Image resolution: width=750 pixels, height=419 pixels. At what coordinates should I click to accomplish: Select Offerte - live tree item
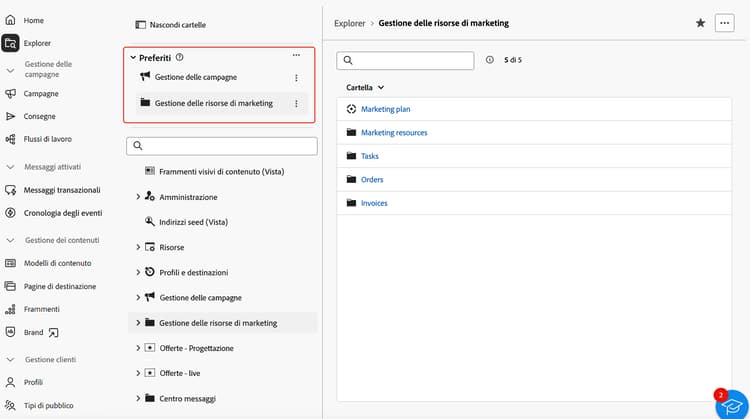181,373
